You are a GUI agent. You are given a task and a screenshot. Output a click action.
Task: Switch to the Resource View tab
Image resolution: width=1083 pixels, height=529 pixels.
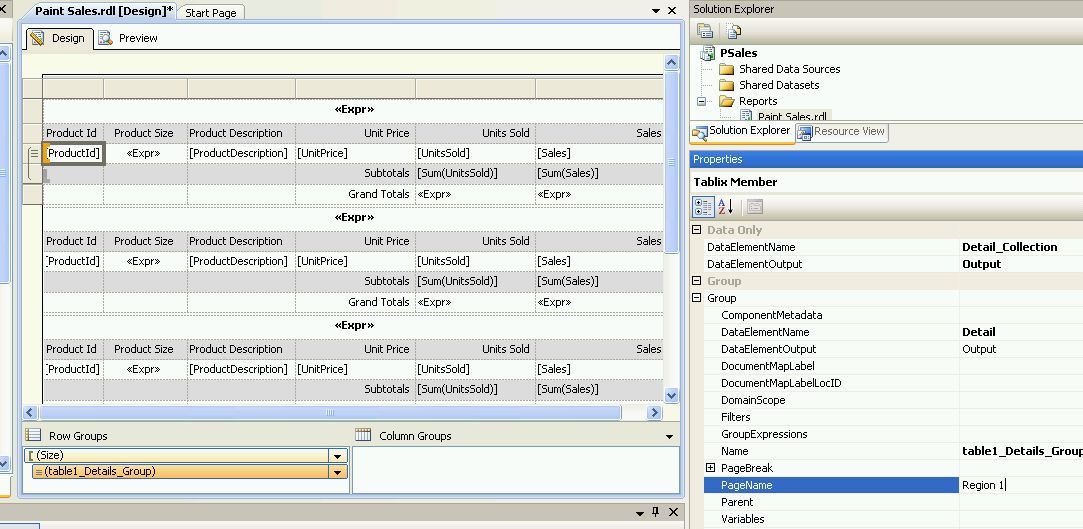pos(840,131)
